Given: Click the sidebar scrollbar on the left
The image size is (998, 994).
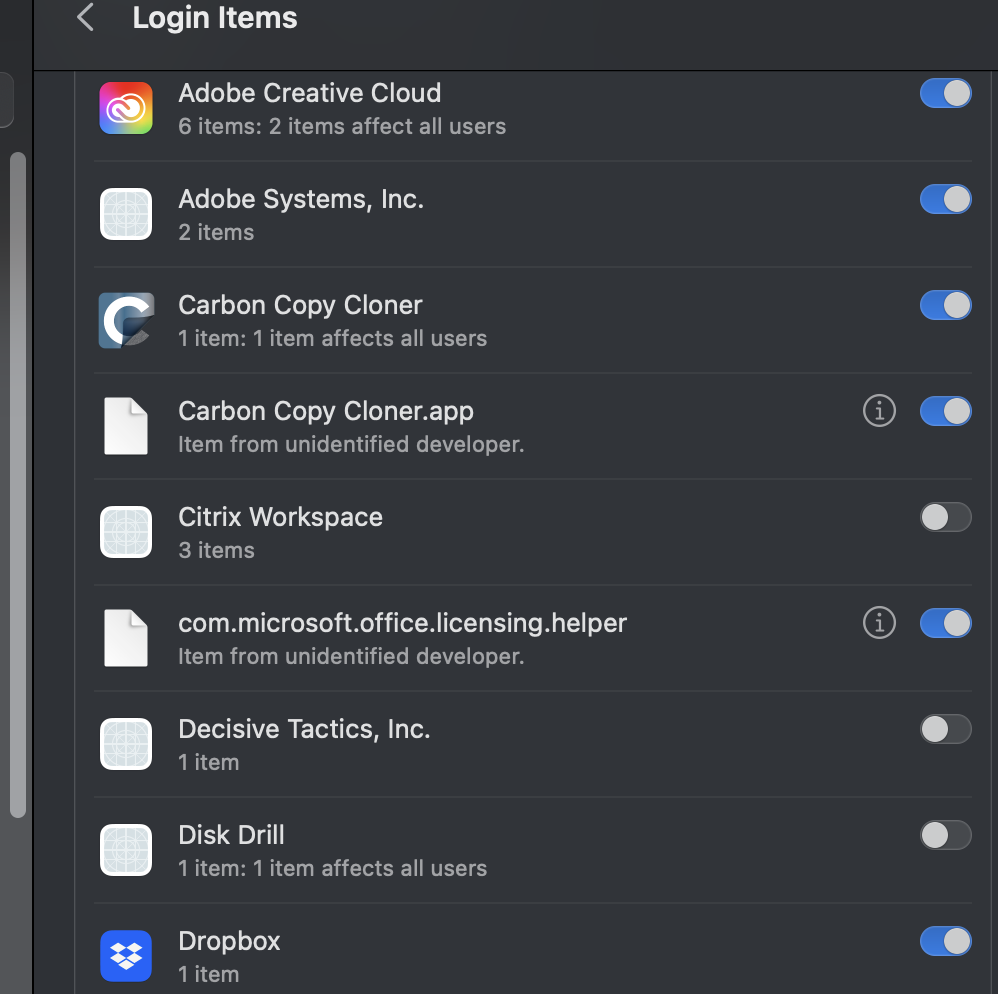Looking at the screenshot, I should [x=17, y=480].
